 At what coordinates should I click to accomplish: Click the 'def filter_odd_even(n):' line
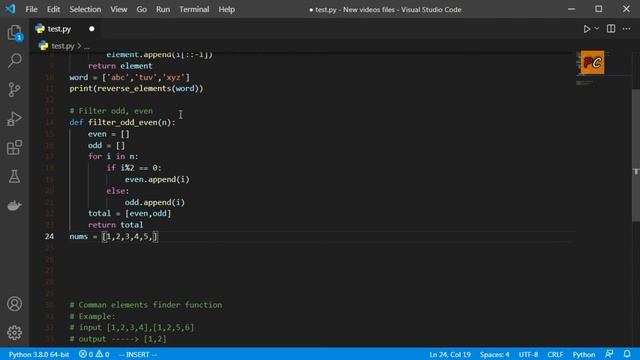coord(122,122)
